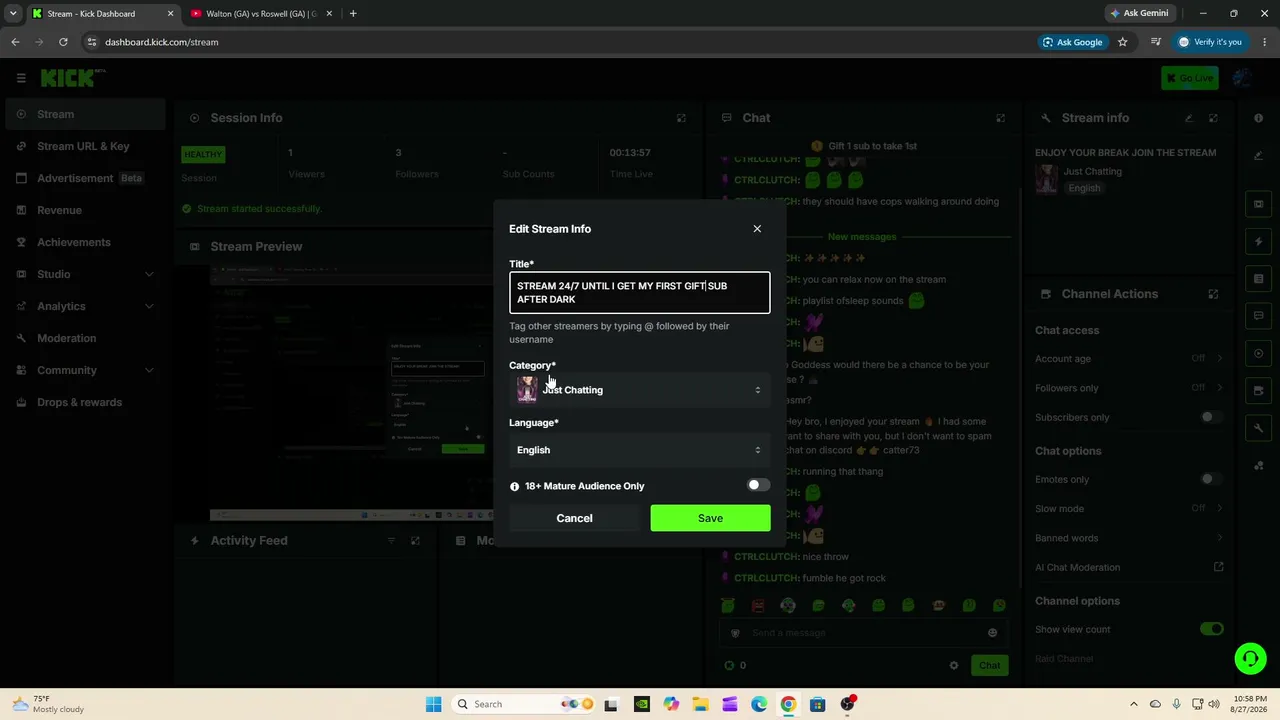Toggle the Show view count switch
1280x720 pixels.
coord(1211,629)
